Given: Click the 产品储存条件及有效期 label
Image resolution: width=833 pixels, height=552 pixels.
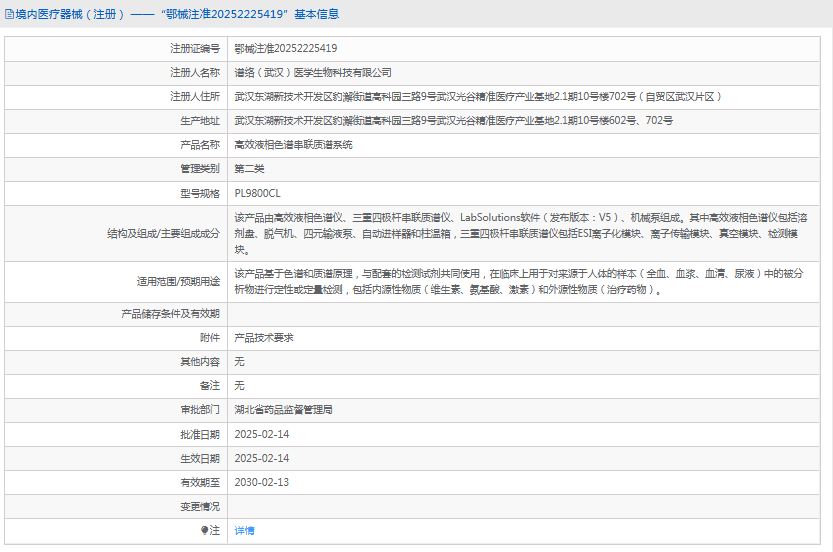Looking at the screenshot, I should click(170, 314).
